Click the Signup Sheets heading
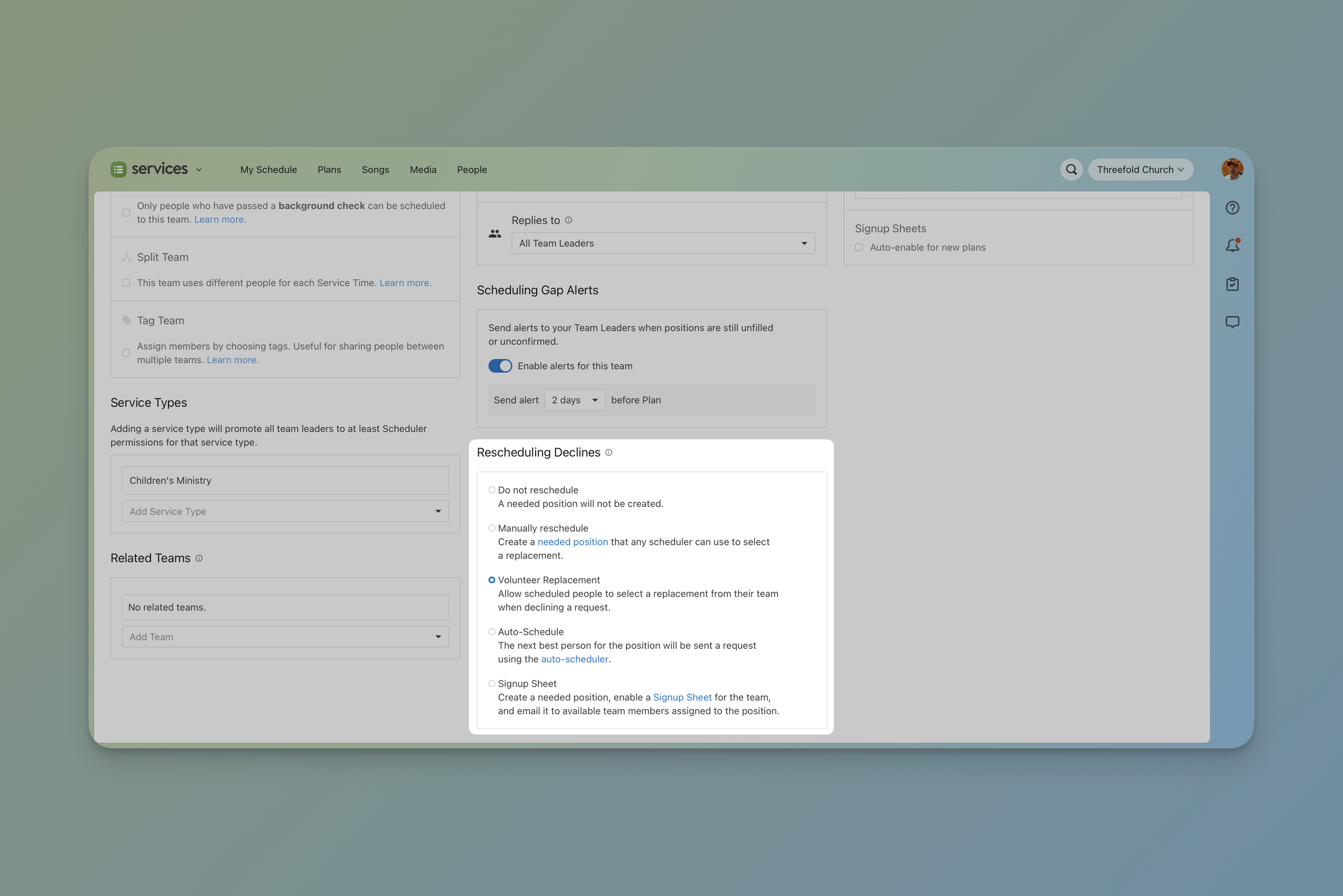 pyautogui.click(x=890, y=229)
